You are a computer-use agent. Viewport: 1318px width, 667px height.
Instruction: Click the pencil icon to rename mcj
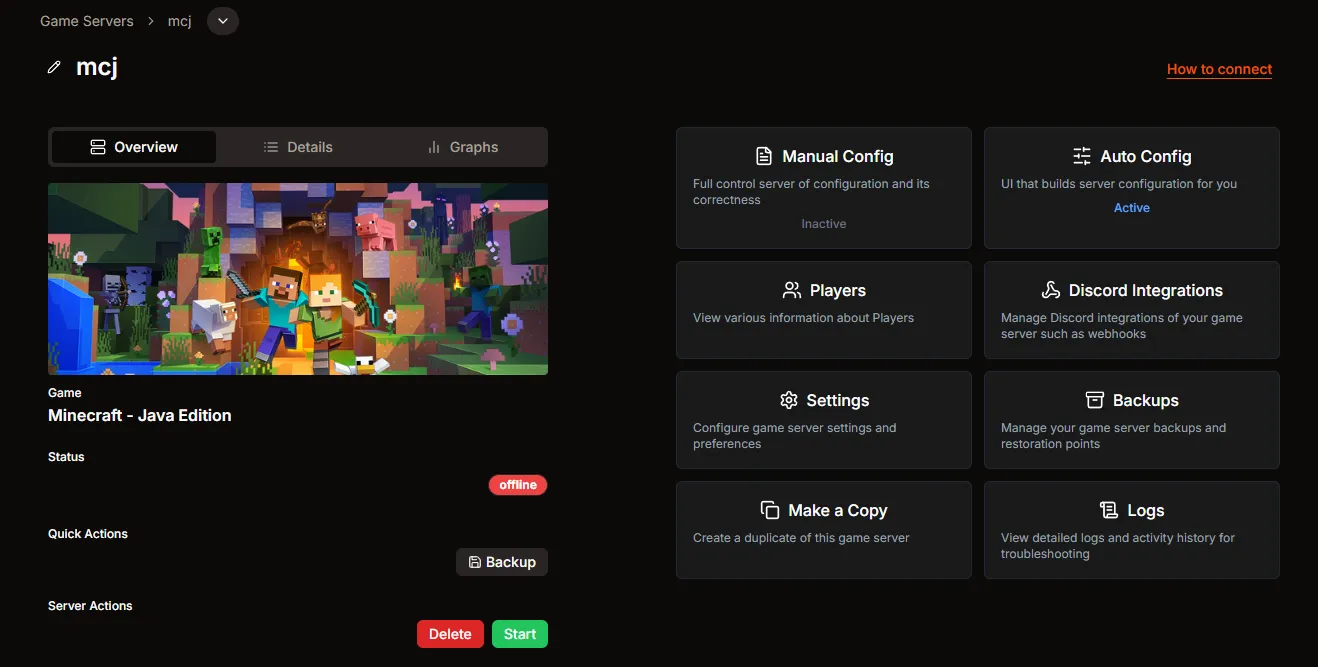click(53, 67)
